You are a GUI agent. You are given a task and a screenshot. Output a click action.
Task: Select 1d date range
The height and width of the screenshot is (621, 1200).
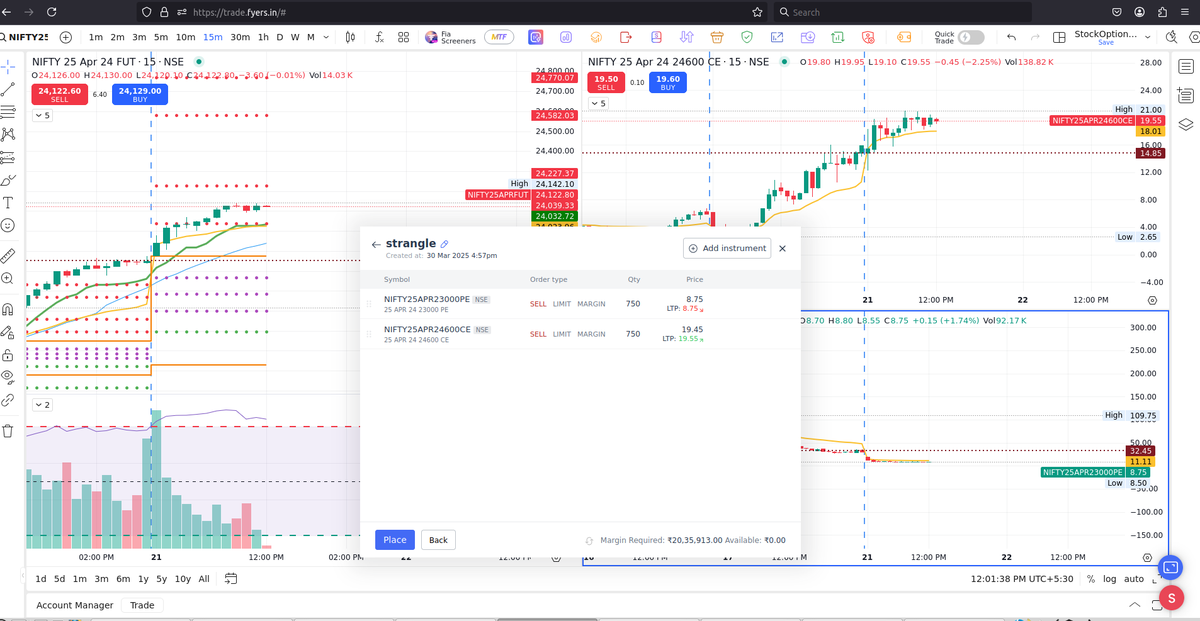40,579
